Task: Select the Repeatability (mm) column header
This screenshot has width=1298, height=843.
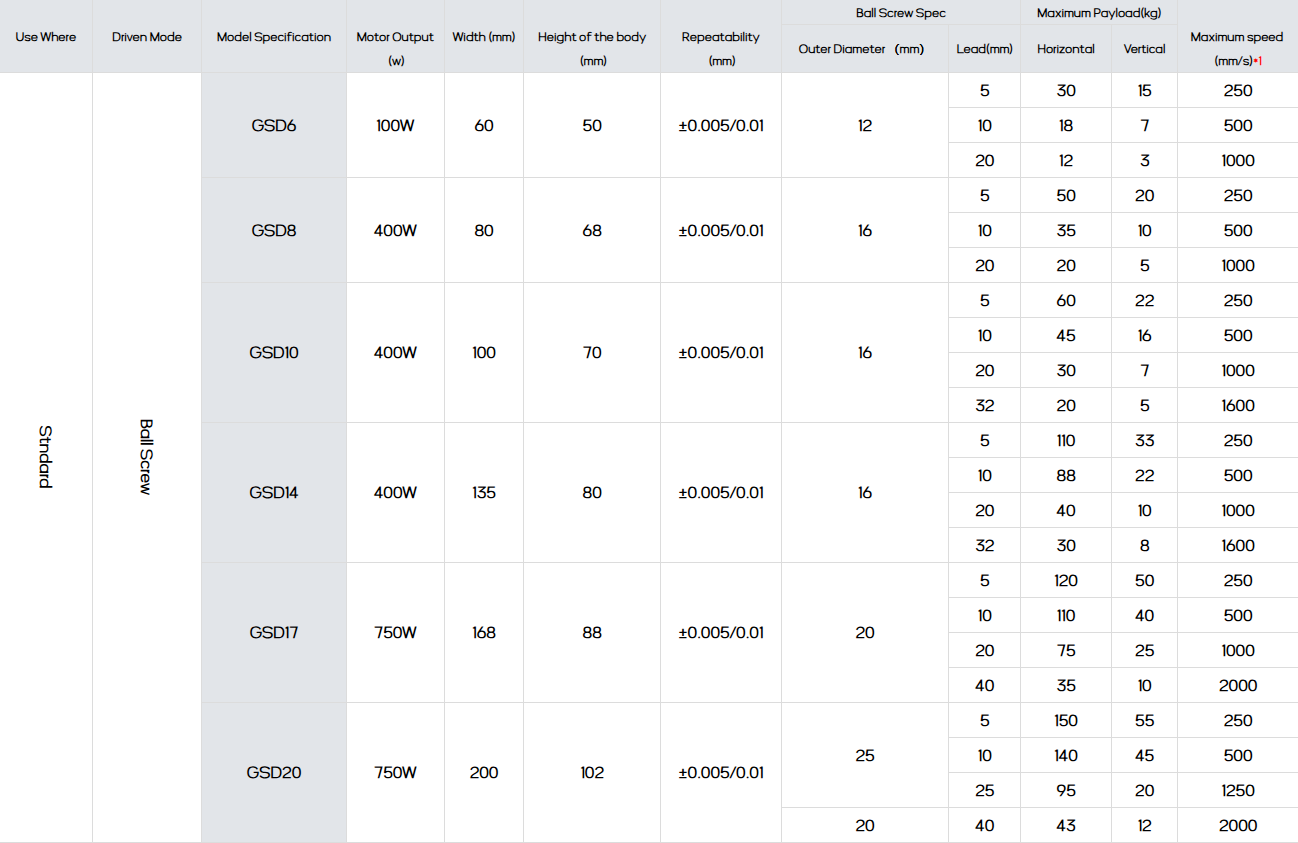Action: 720,47
